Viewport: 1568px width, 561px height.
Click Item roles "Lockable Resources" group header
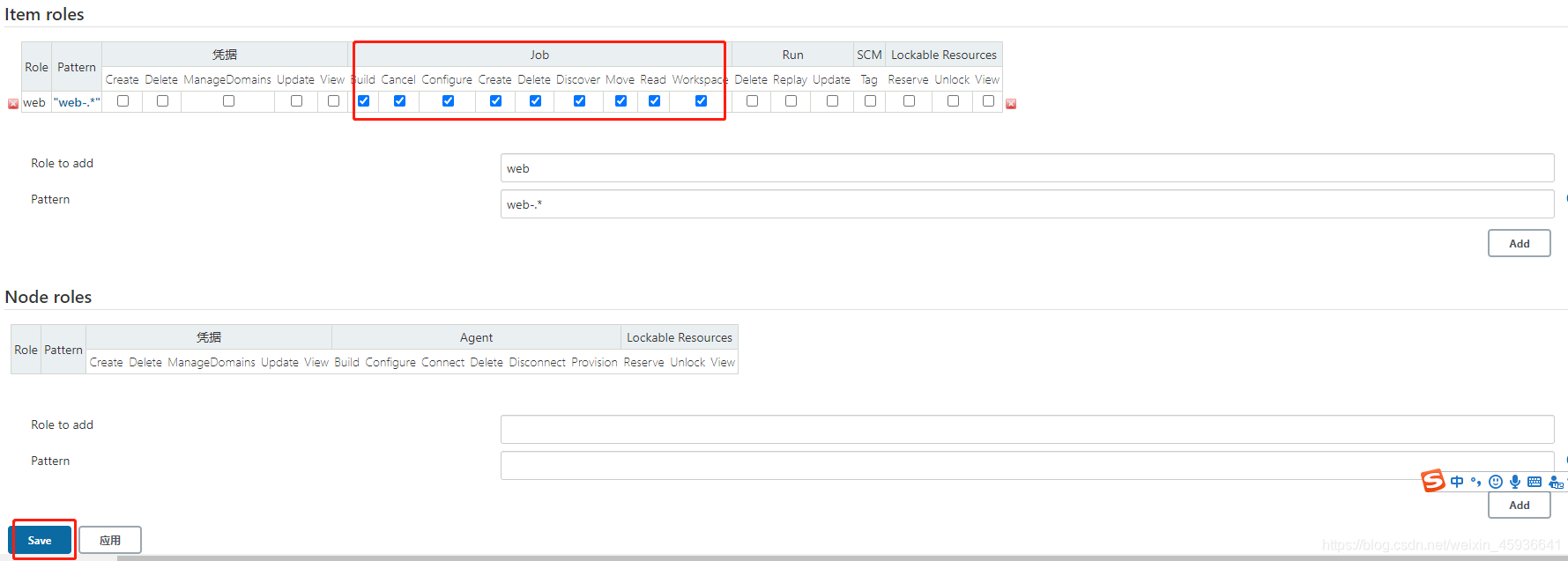[x=944, y=55]
